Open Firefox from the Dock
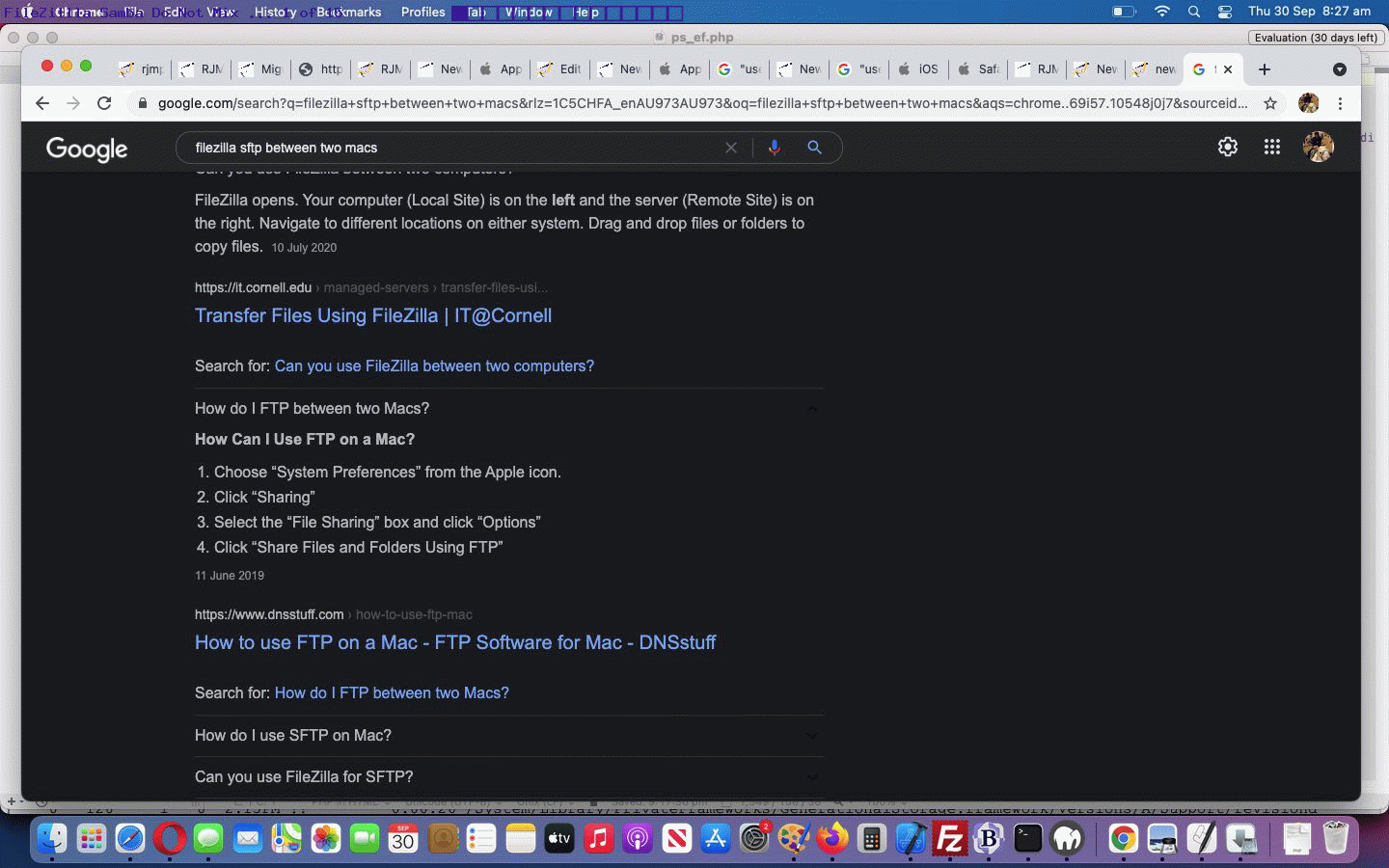This screenshot has height=868, width=1389. 832,838
